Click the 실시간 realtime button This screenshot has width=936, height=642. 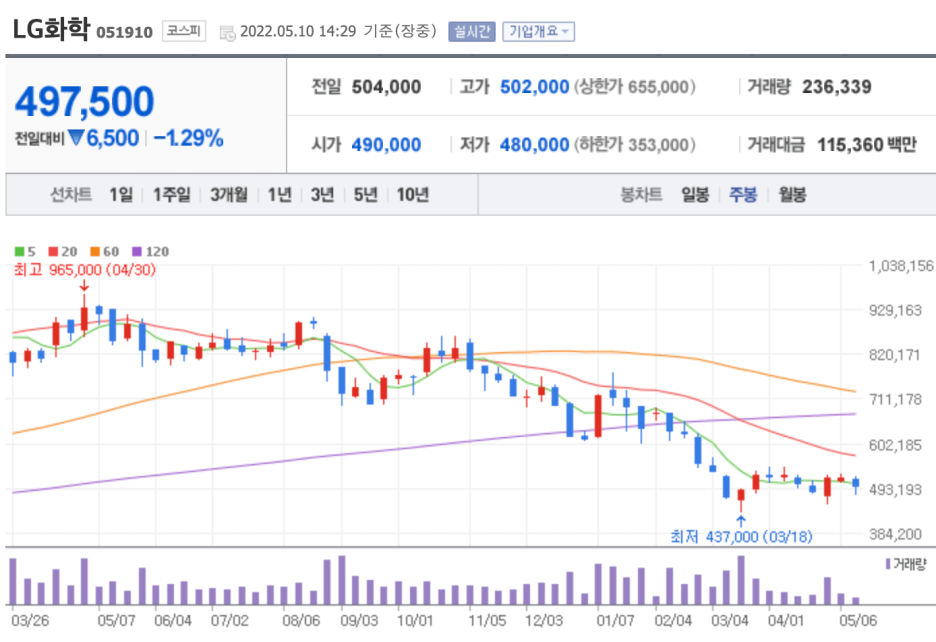472,31
